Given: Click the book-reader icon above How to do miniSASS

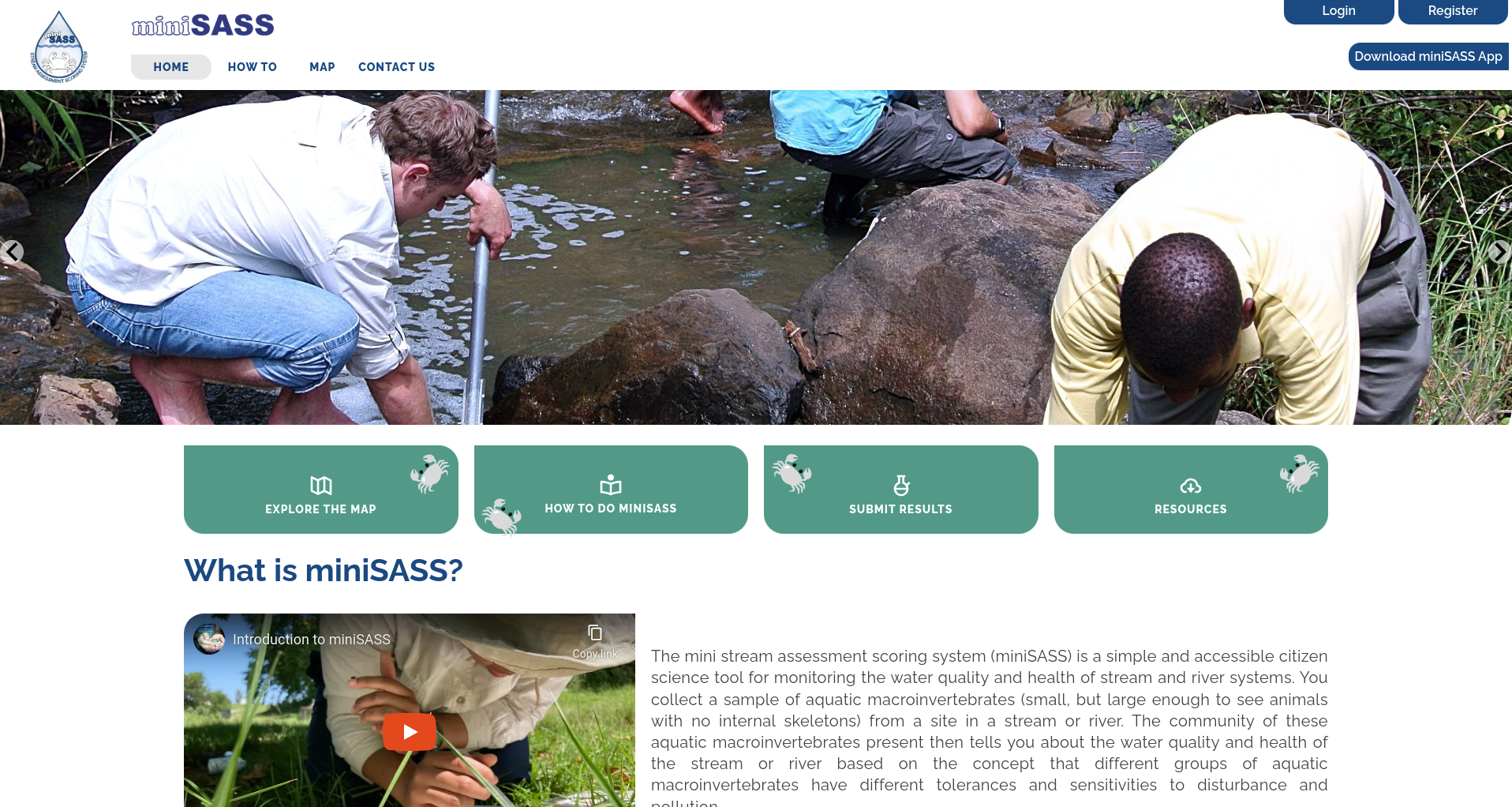Looking at the screenshot, I should 611,484.
